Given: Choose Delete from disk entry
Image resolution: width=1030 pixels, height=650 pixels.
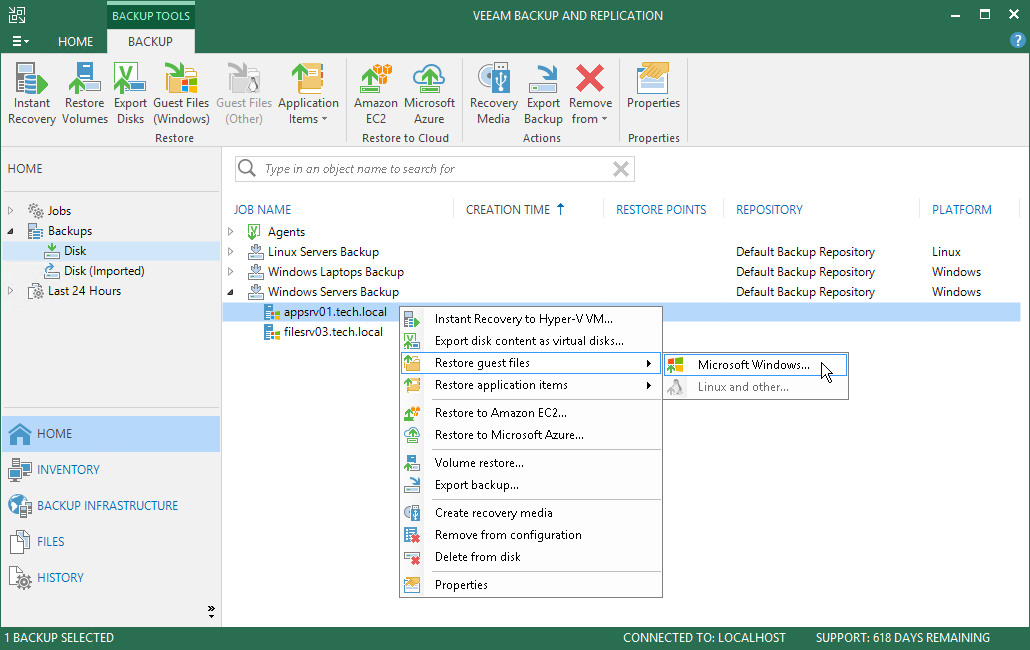Looking at the screenshot, I should pyautogui.click(x=531, y=557).
